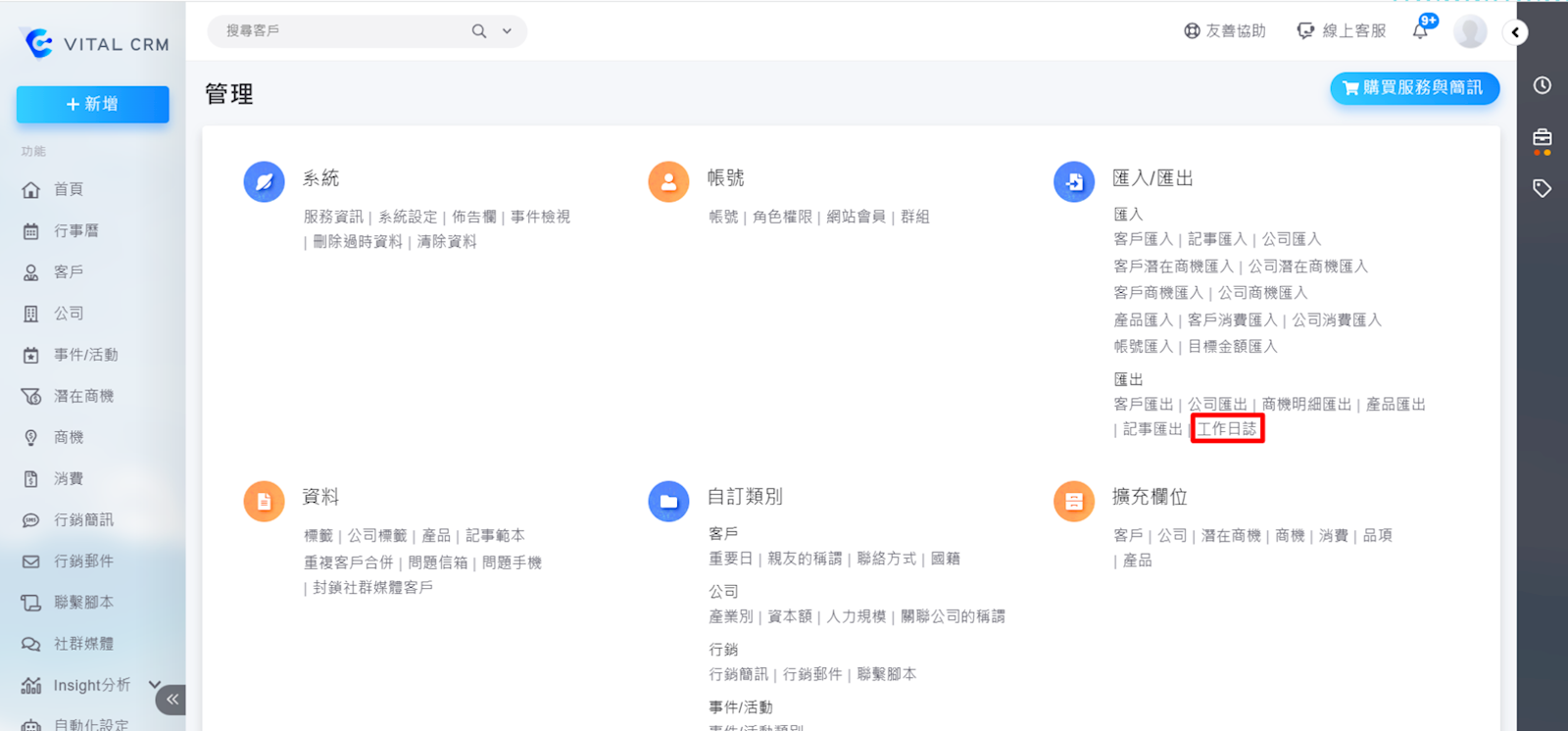Collapse the right panel arrow button
This screenshot has width=1568, height=731.
(1515, 32)
